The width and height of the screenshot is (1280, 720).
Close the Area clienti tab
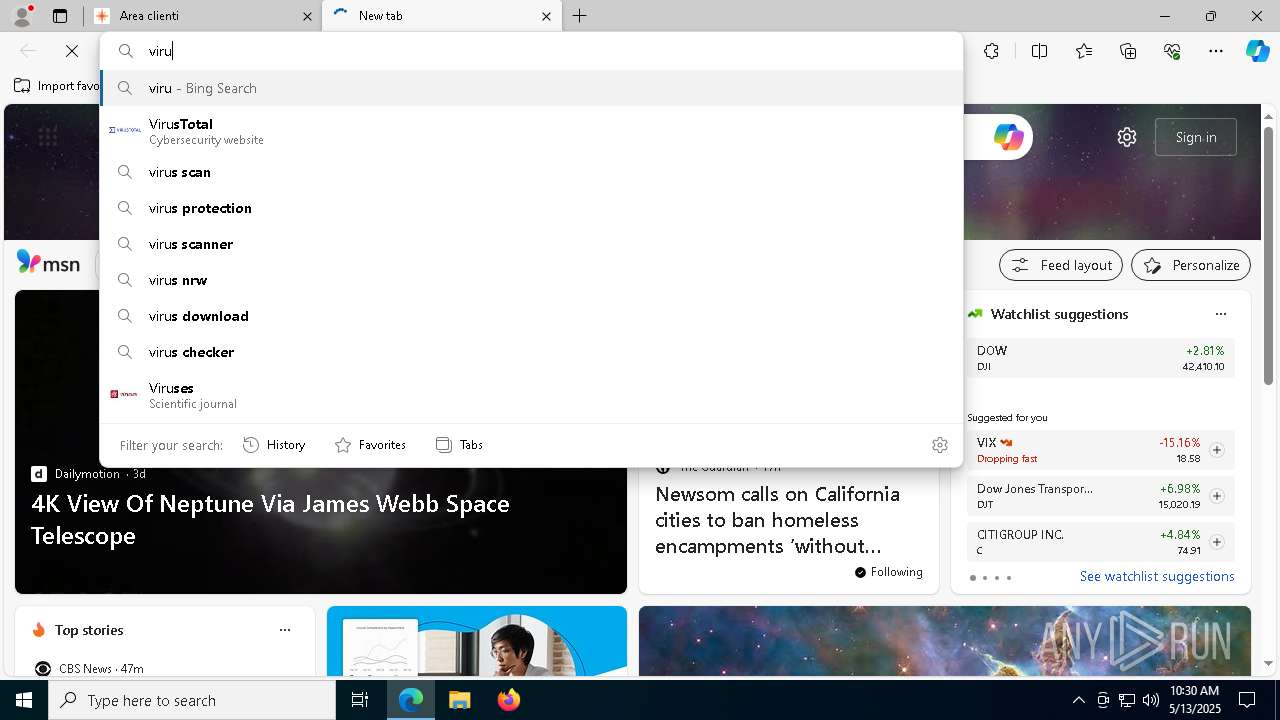(307, 16)
